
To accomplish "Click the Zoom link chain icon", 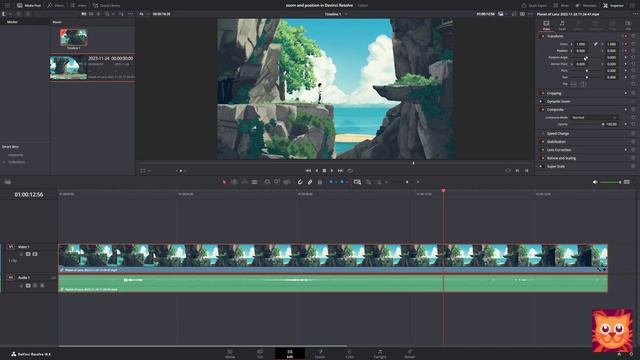I will click(596, 44).
